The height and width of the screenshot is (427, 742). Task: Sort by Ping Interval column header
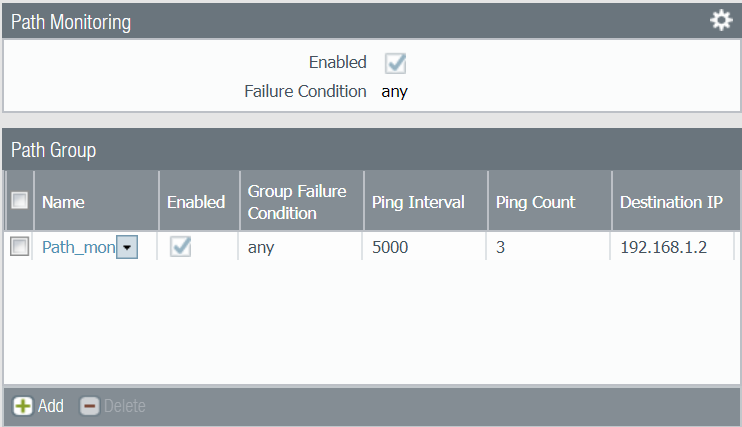pyautogui.click(x=418, y=202)
